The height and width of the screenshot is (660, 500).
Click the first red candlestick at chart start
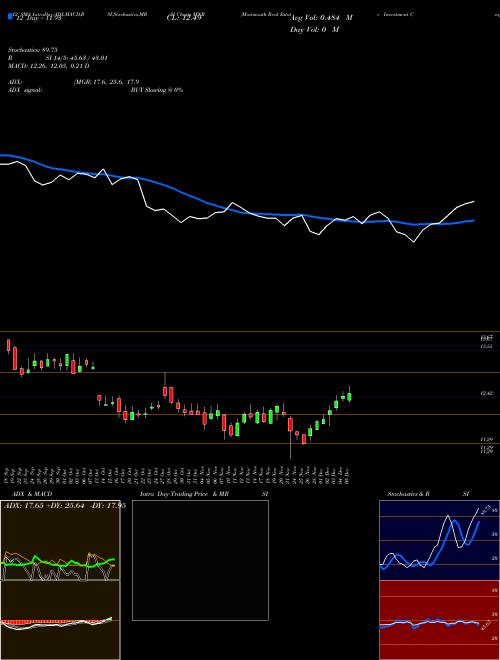pos(8,346)
